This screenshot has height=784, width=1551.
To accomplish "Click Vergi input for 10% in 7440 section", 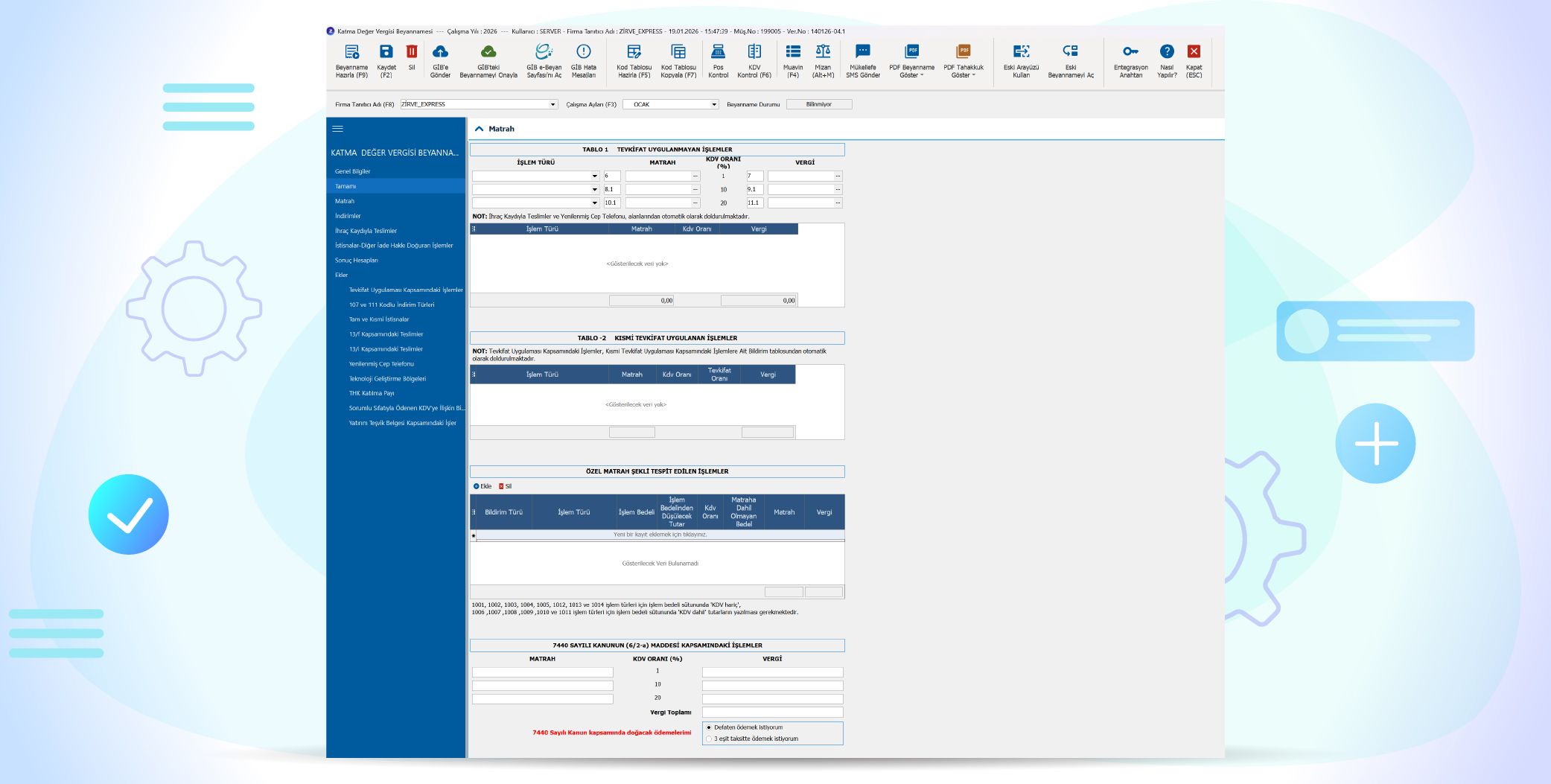I will 772,686.
